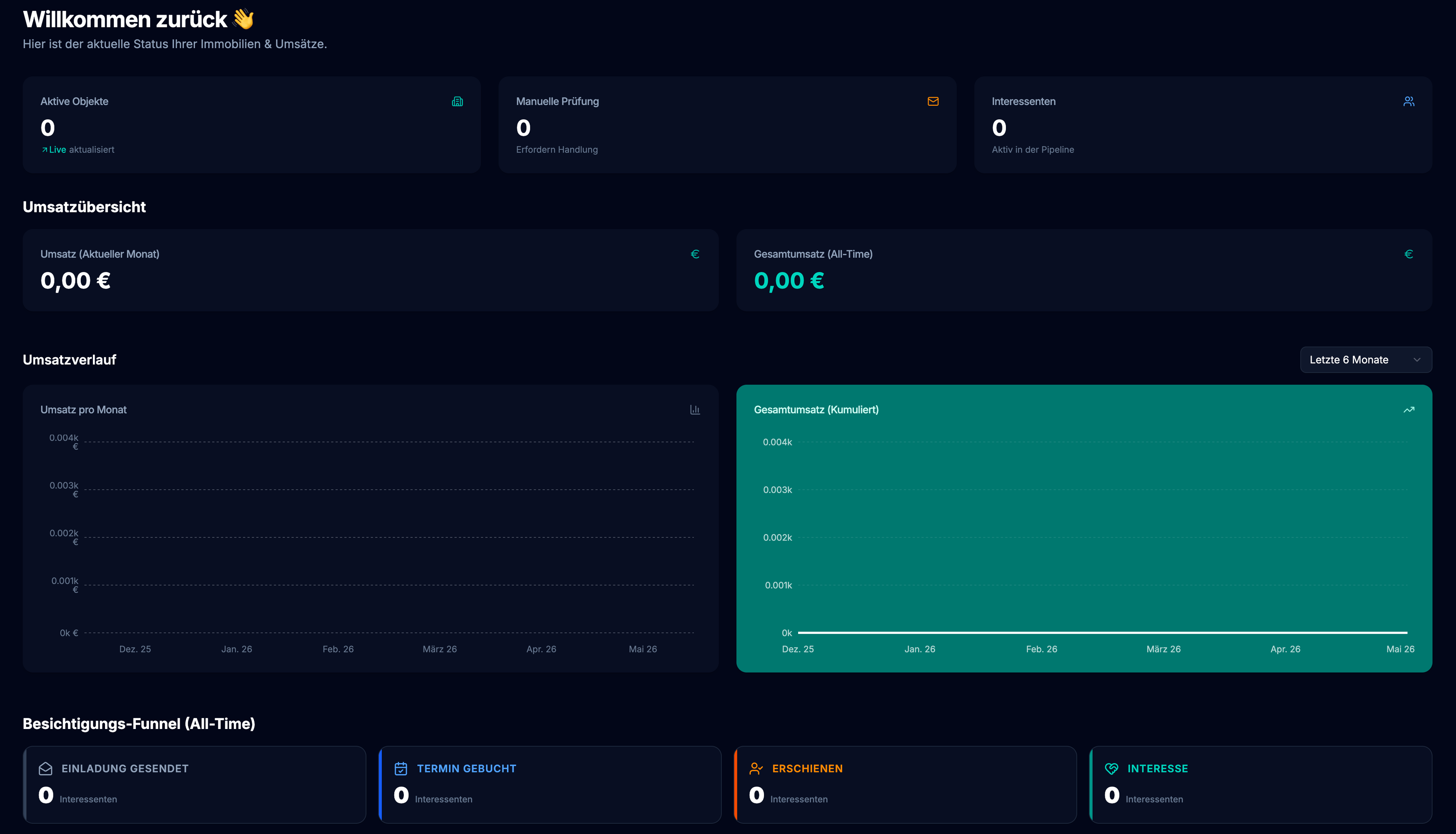Screen dimensions: 1456x834
Task: Click the user check icon beside Erschienen
Action: pyautogui.click(x=756, y=769)
